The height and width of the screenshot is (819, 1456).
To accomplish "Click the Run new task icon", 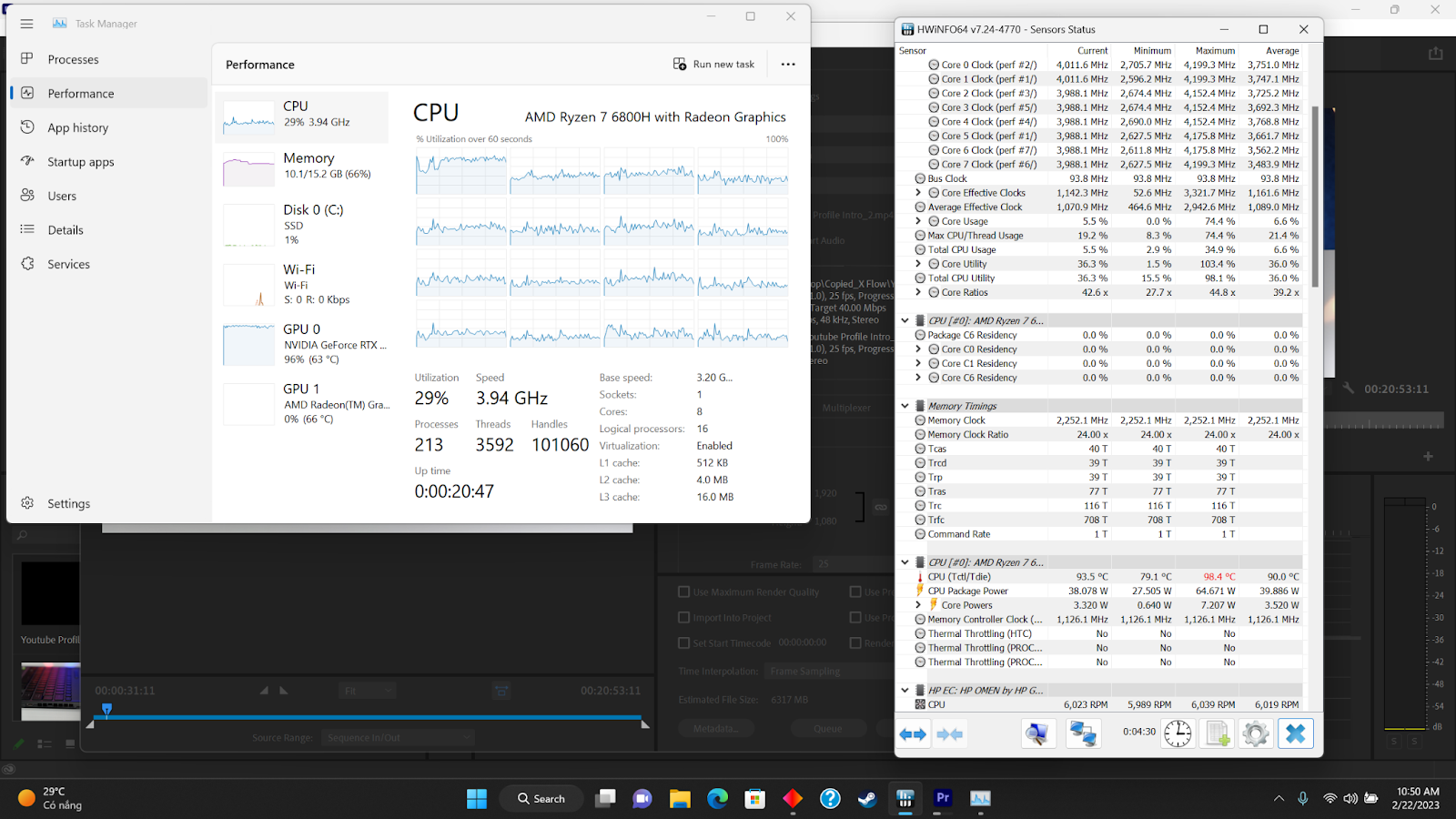I will tap(680, 64).
